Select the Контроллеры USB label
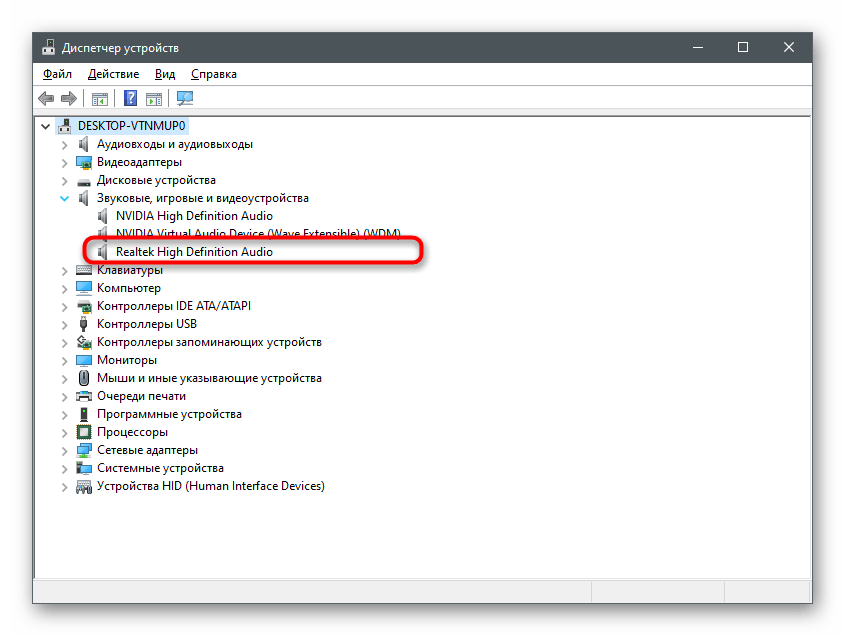Image resolution: width=845 pixels, height=636 pixels. (x=147, y=323)
